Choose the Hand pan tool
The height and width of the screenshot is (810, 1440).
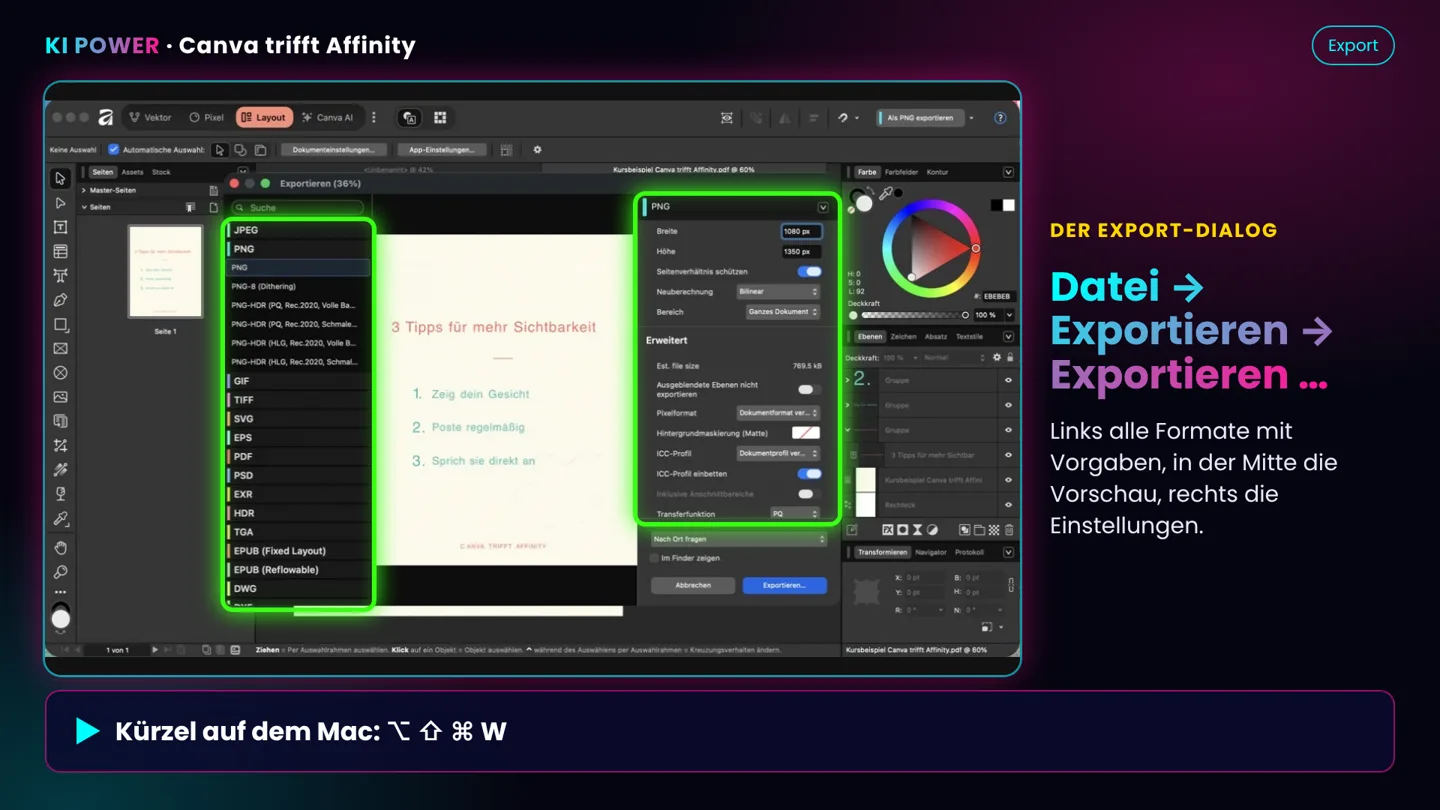click(x=61, y=547)
